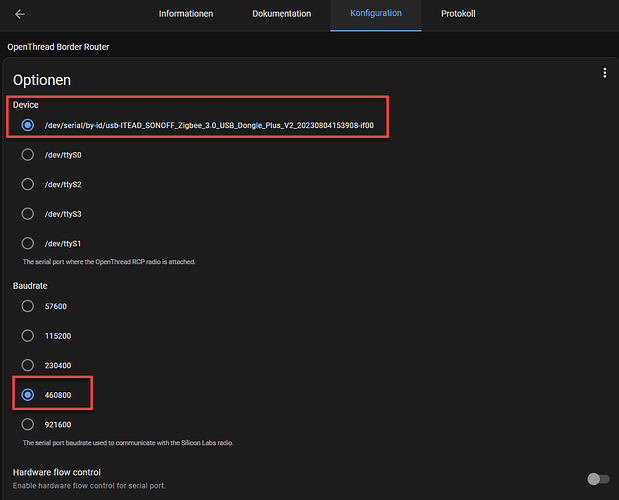Select the Konfiguration tab
Viewport: 619px width, 500px height.
pyautogui.click(x=375, y=14)
